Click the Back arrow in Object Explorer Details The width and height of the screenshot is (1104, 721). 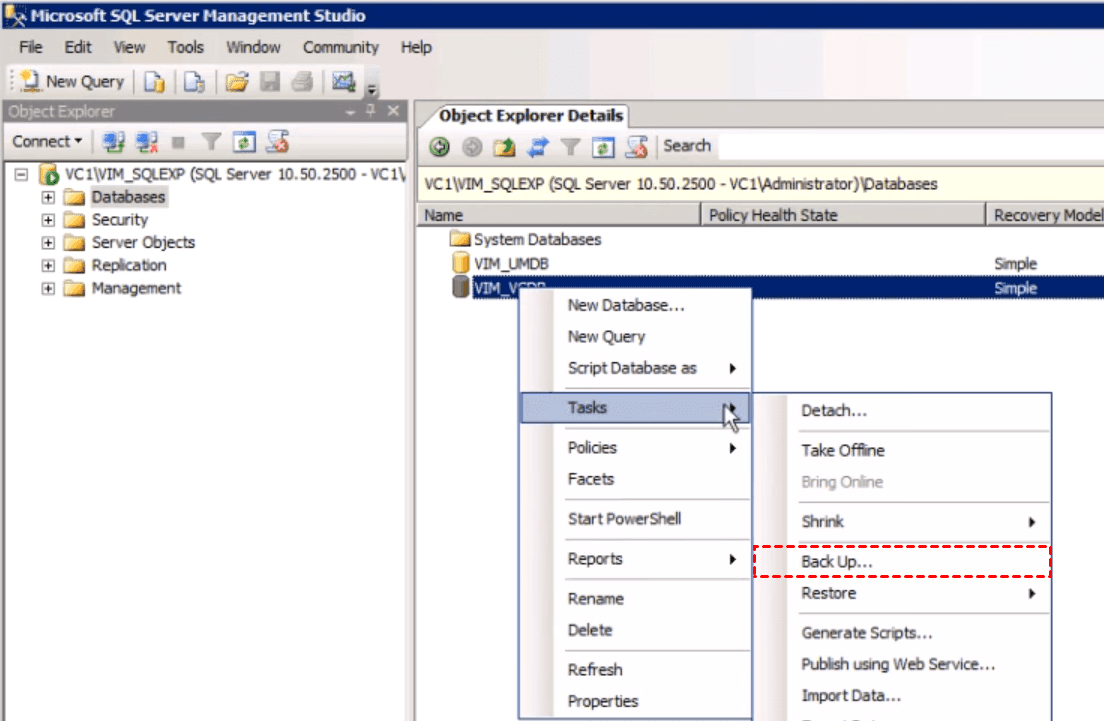pos(439,146)
